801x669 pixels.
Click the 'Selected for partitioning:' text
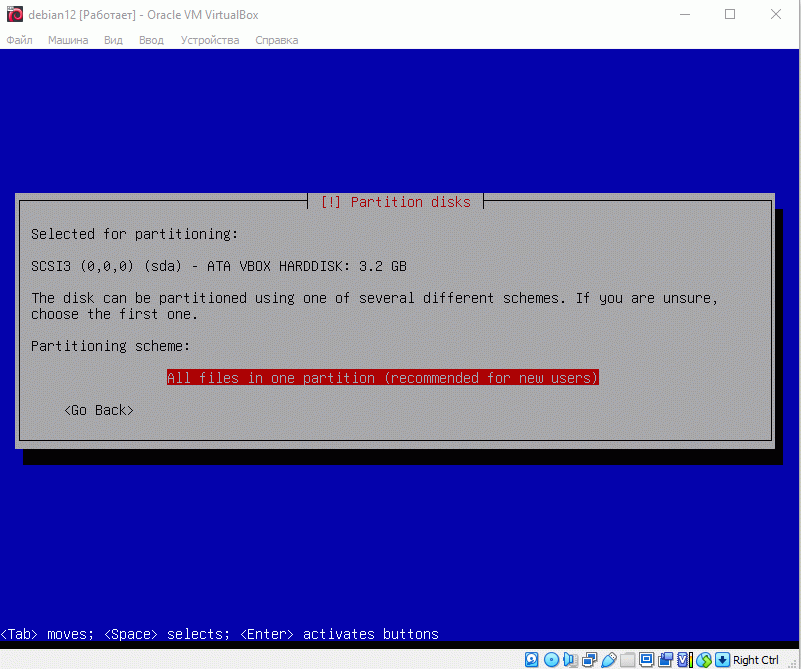[x=134, y=234]
